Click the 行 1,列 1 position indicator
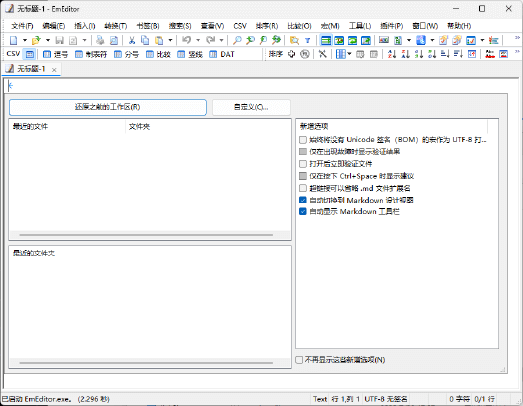The height and width of the screenshot is (406, 523). (346, 399)
